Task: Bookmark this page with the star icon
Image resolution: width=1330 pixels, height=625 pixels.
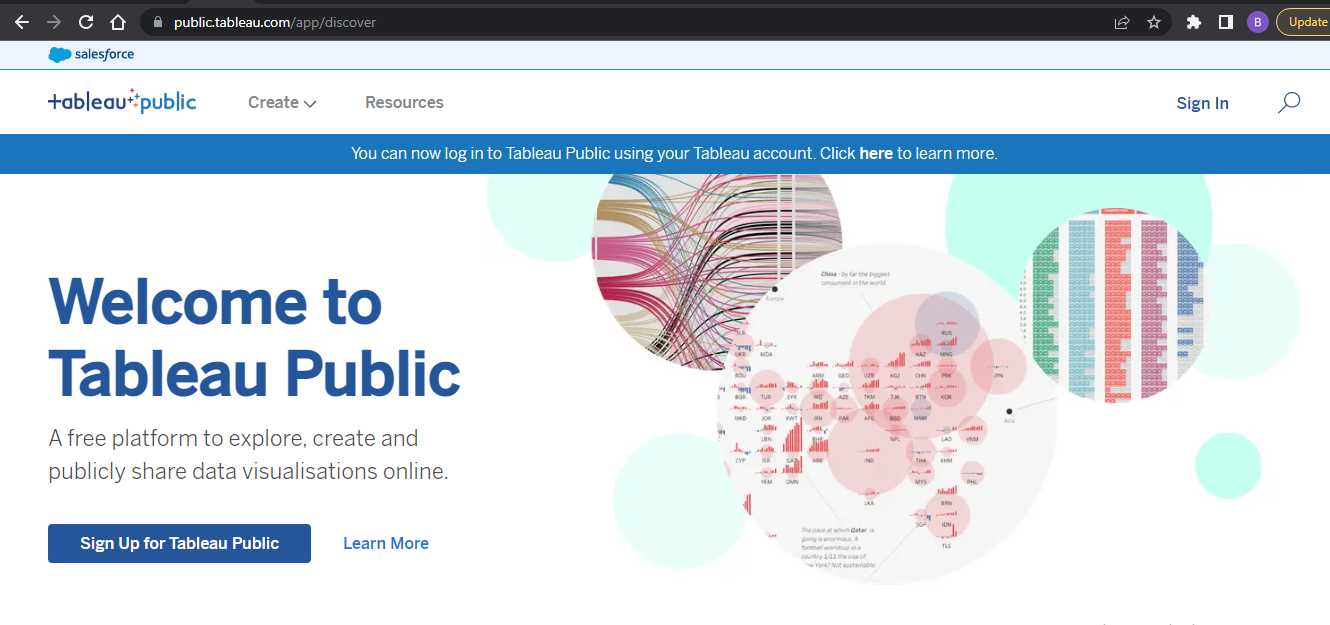Action: pyautogui.click(x=1154, y=22)
